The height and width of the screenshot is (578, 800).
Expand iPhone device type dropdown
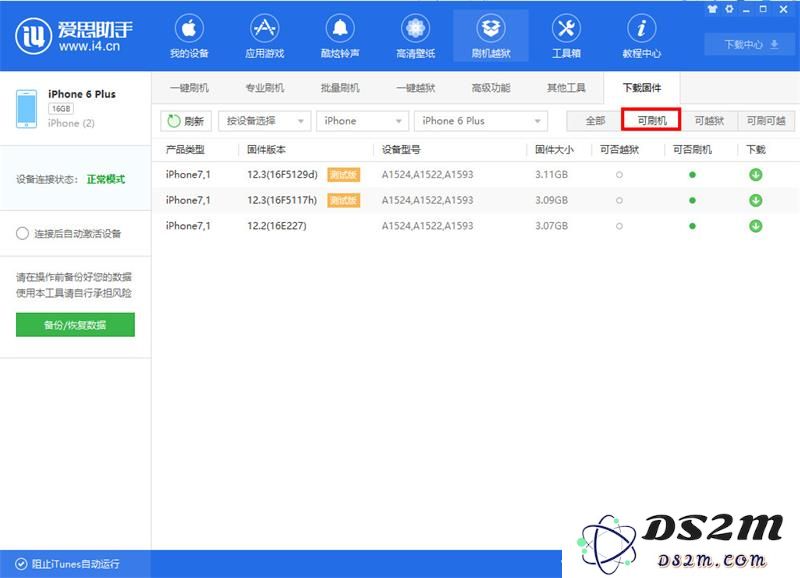pos(362,121)
